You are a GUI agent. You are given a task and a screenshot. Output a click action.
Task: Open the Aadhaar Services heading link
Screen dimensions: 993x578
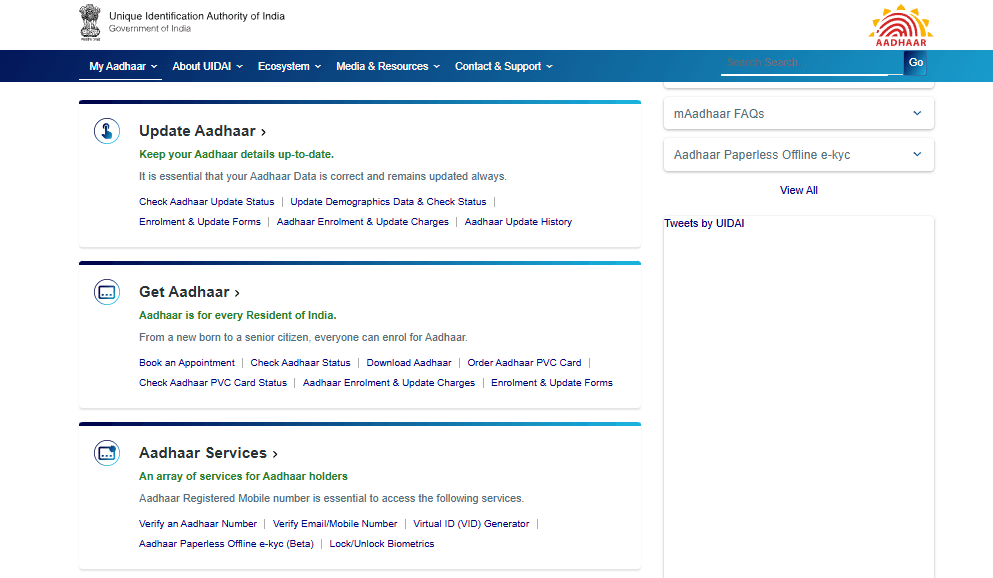pyautogui.click(x=208, y=453)
